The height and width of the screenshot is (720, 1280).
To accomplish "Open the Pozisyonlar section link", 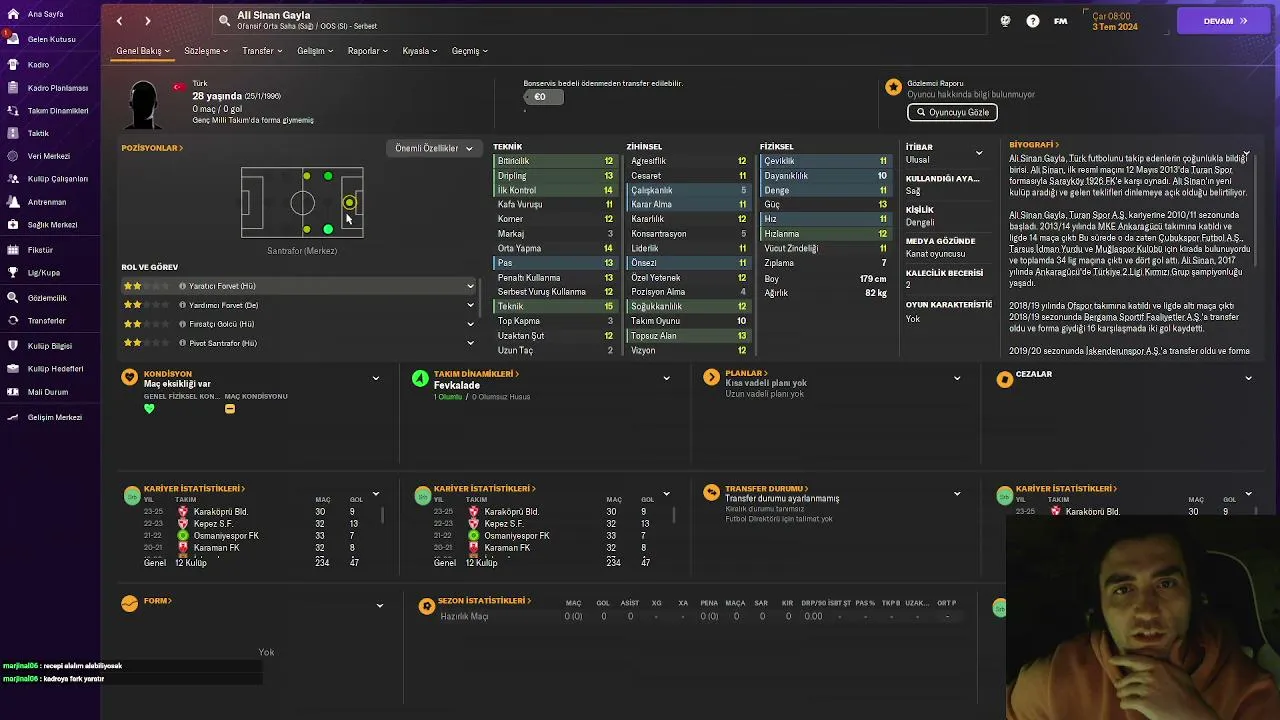I will [x=152, y=148].
